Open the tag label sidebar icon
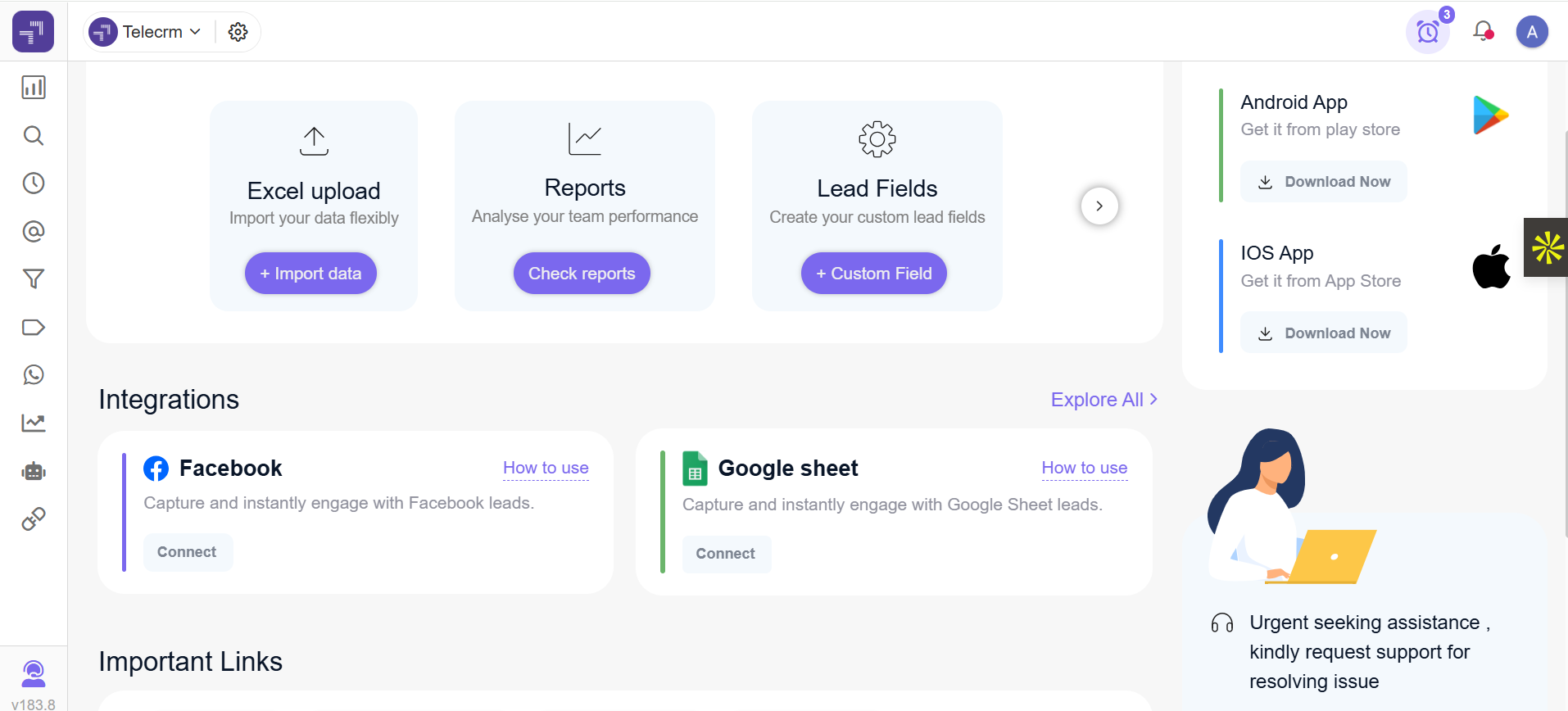Image resolution: width=1568 pixels, height=711 pixels. [34, 328]
